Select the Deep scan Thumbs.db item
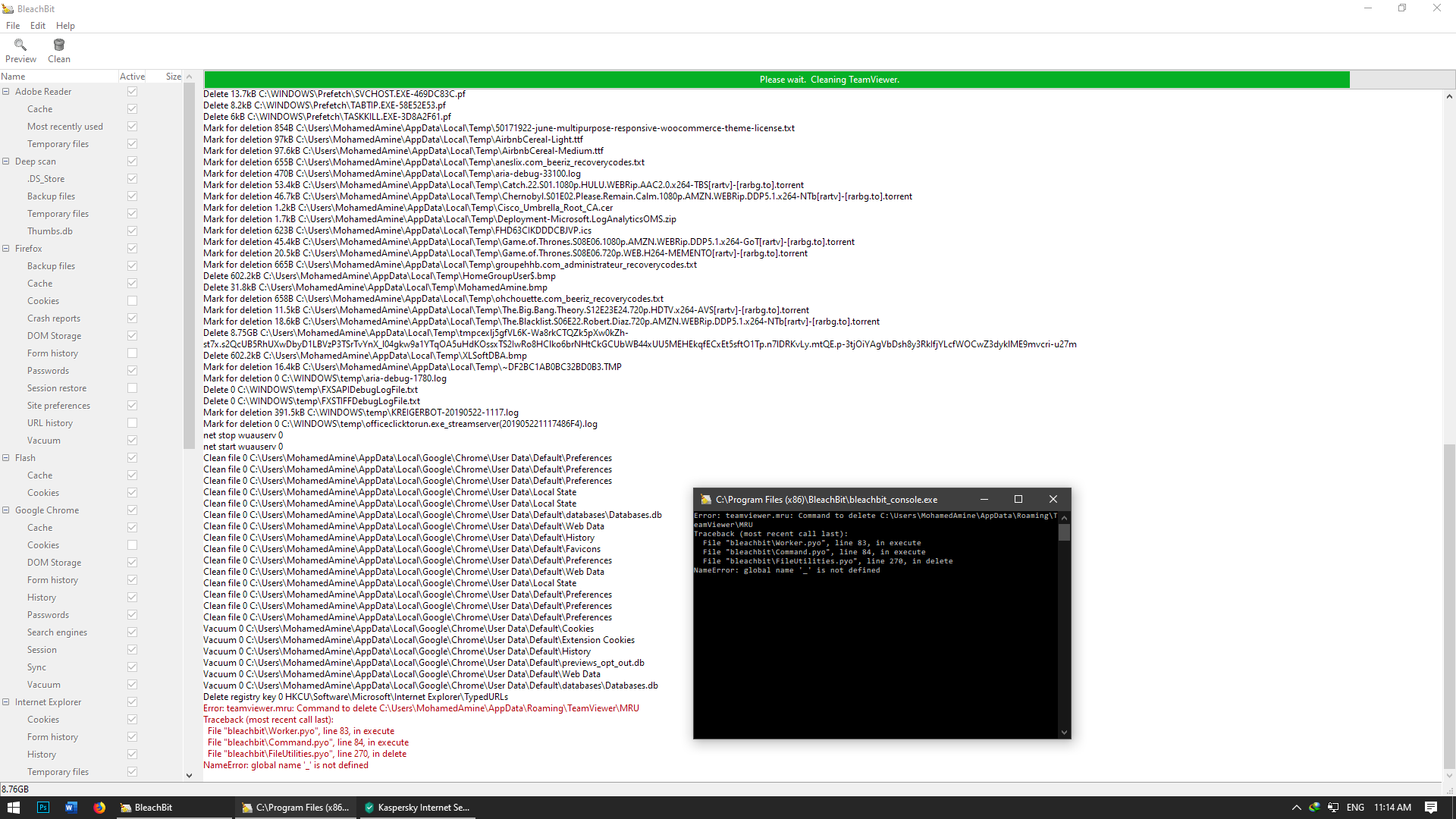 tap(50, 231)
